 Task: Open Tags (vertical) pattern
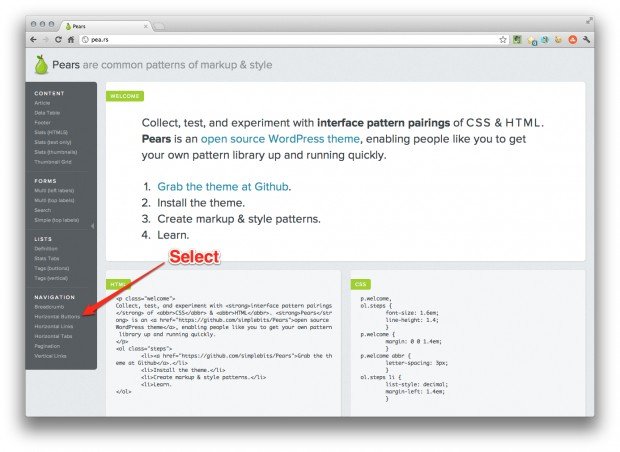click(x=51, y=278)
